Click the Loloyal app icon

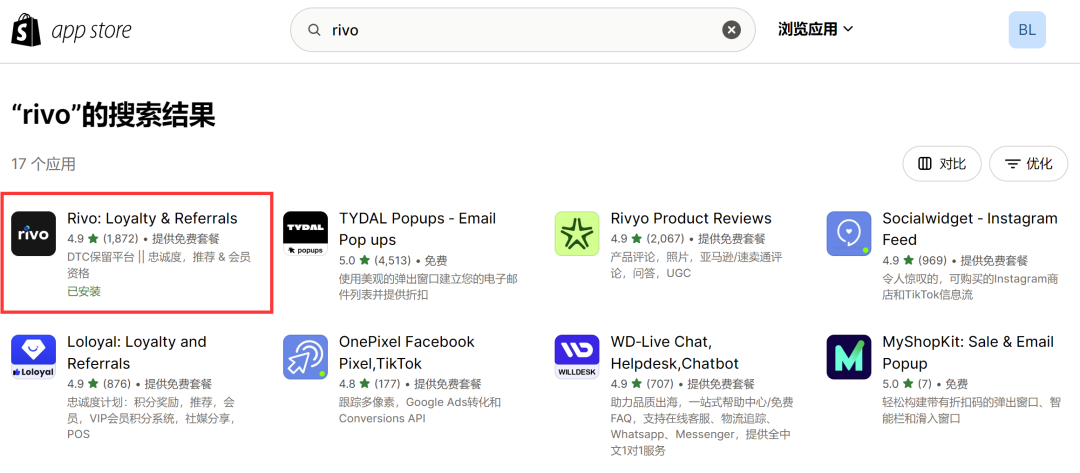33,357
